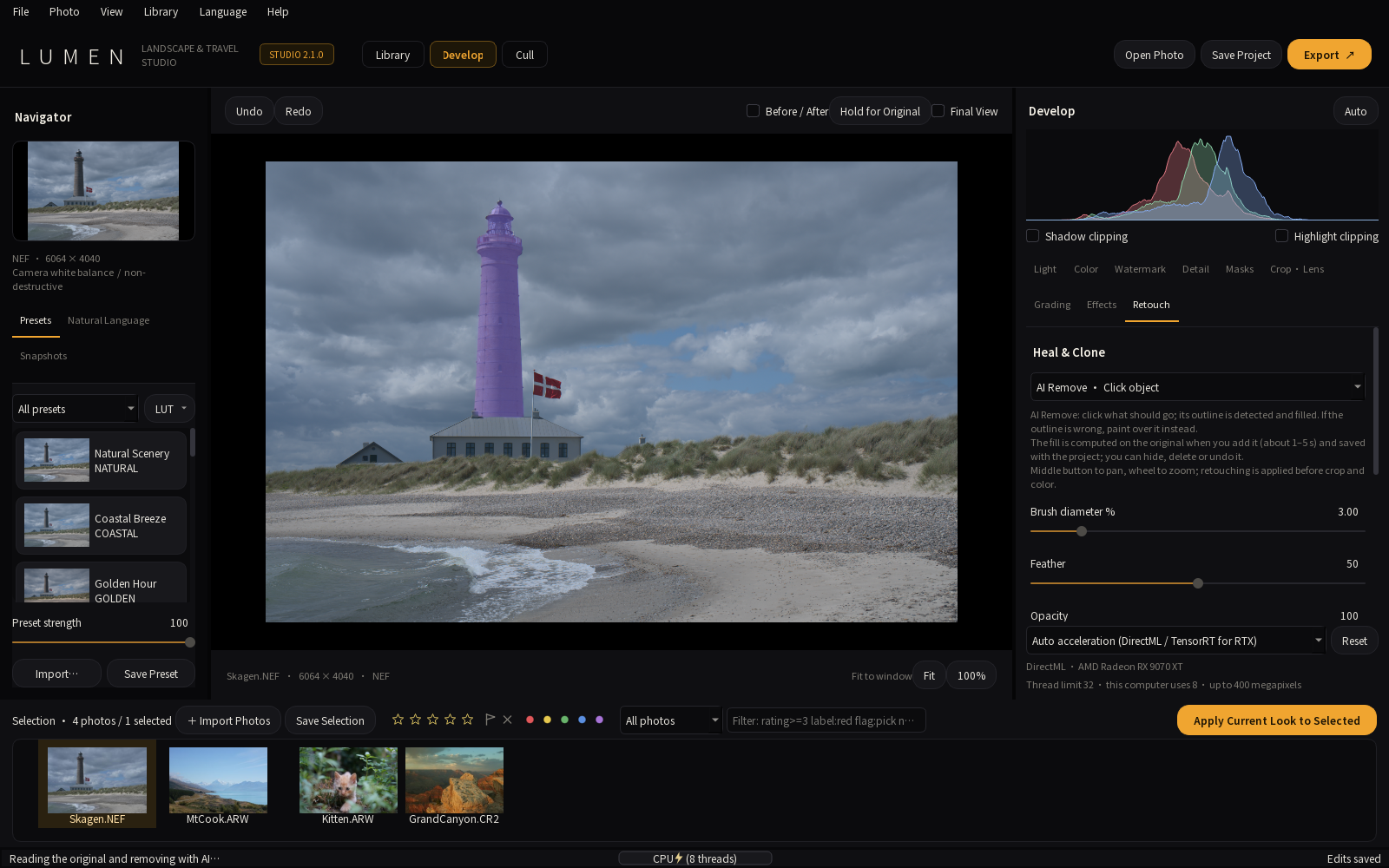Open the All photos filter dropdown
The image size is (1389, 868).
click(671, 720)
